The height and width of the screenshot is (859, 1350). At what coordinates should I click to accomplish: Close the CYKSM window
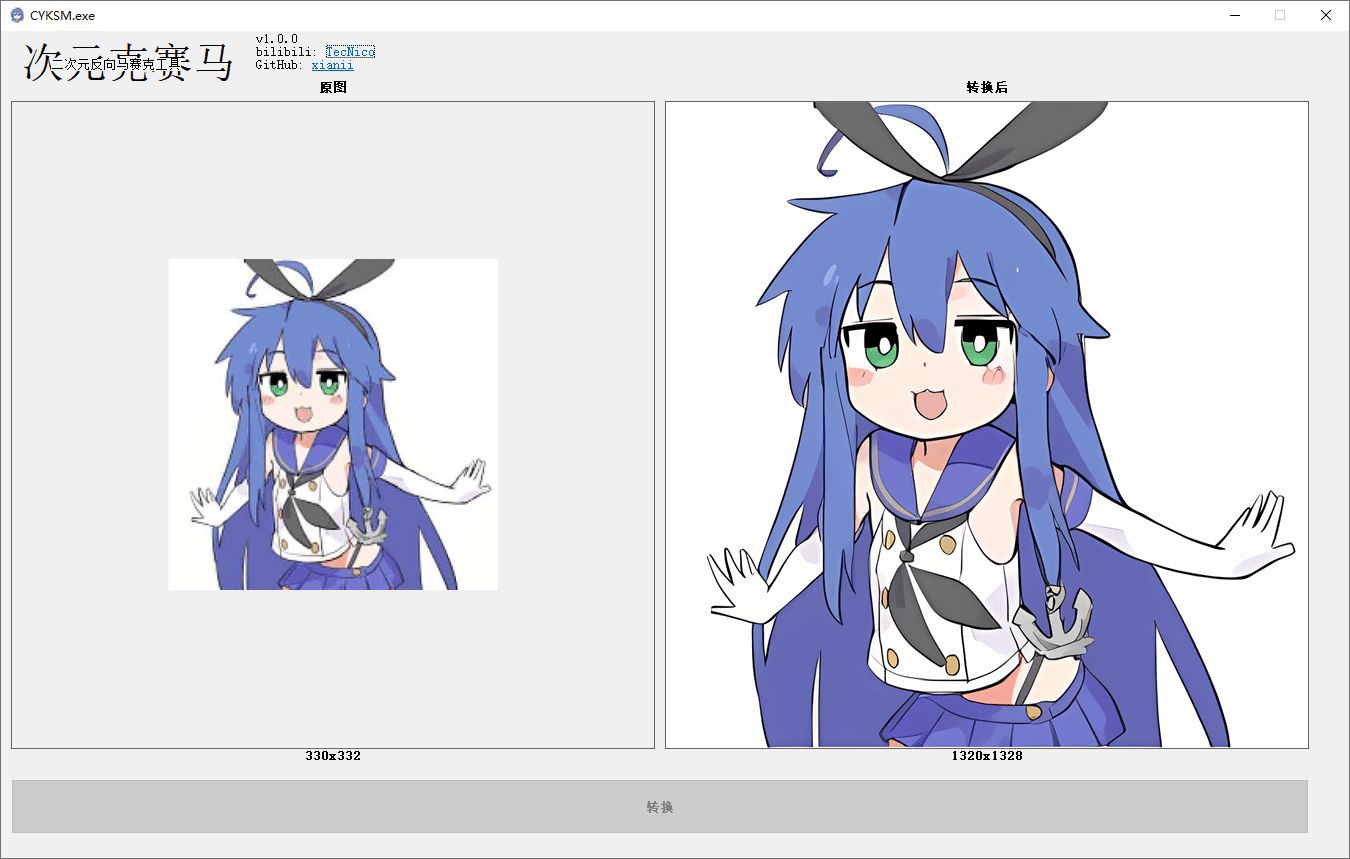[1326, 15]
